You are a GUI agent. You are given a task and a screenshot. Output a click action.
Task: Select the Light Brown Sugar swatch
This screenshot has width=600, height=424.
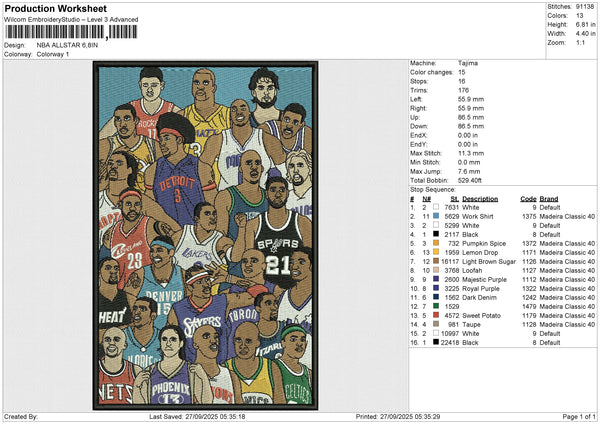click(436, 261)
